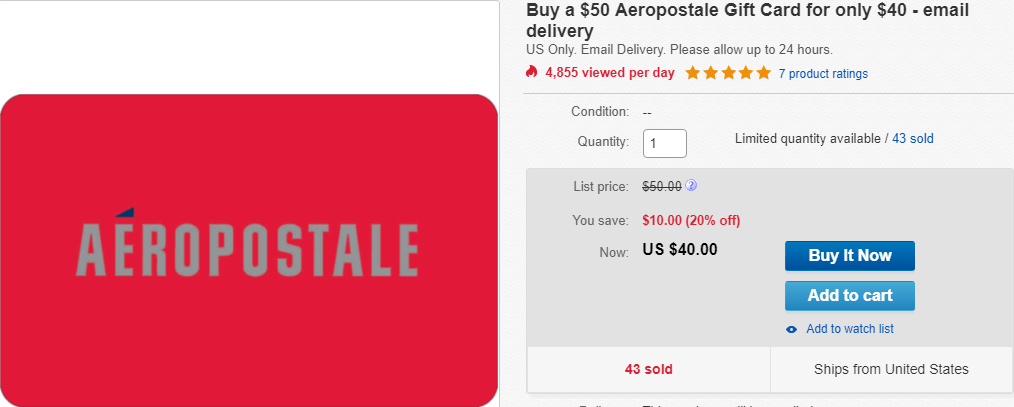This screenshot has width=1014, height=407.
Task: Click the blue 43 sold link beside quantity
Action: point(912,138)
